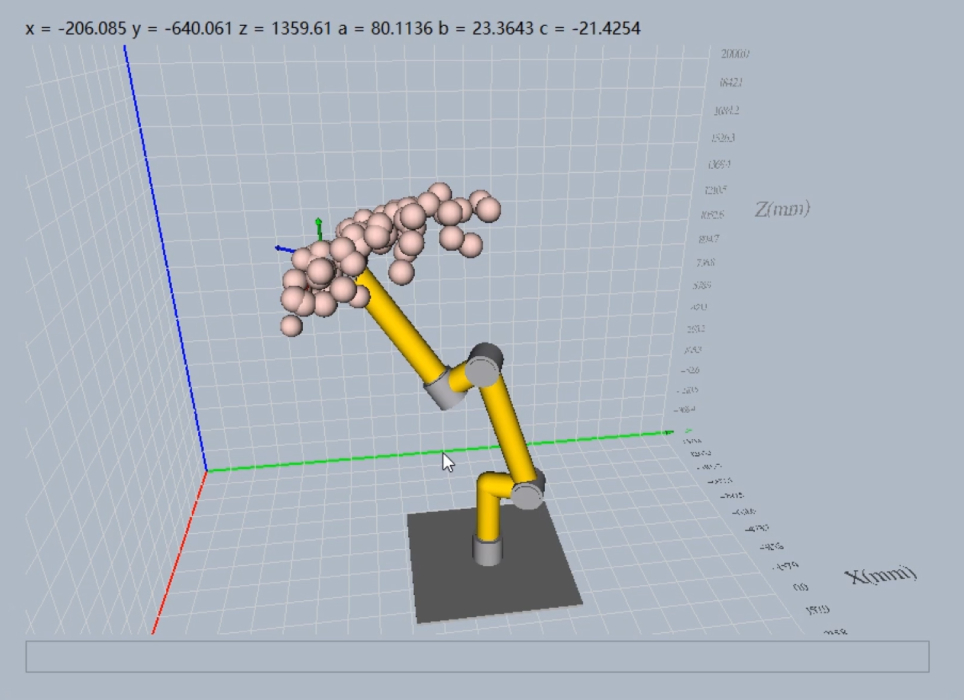Click the red axis line at bottom-left
Screen dimensions: 964x700
pos(180,552)
